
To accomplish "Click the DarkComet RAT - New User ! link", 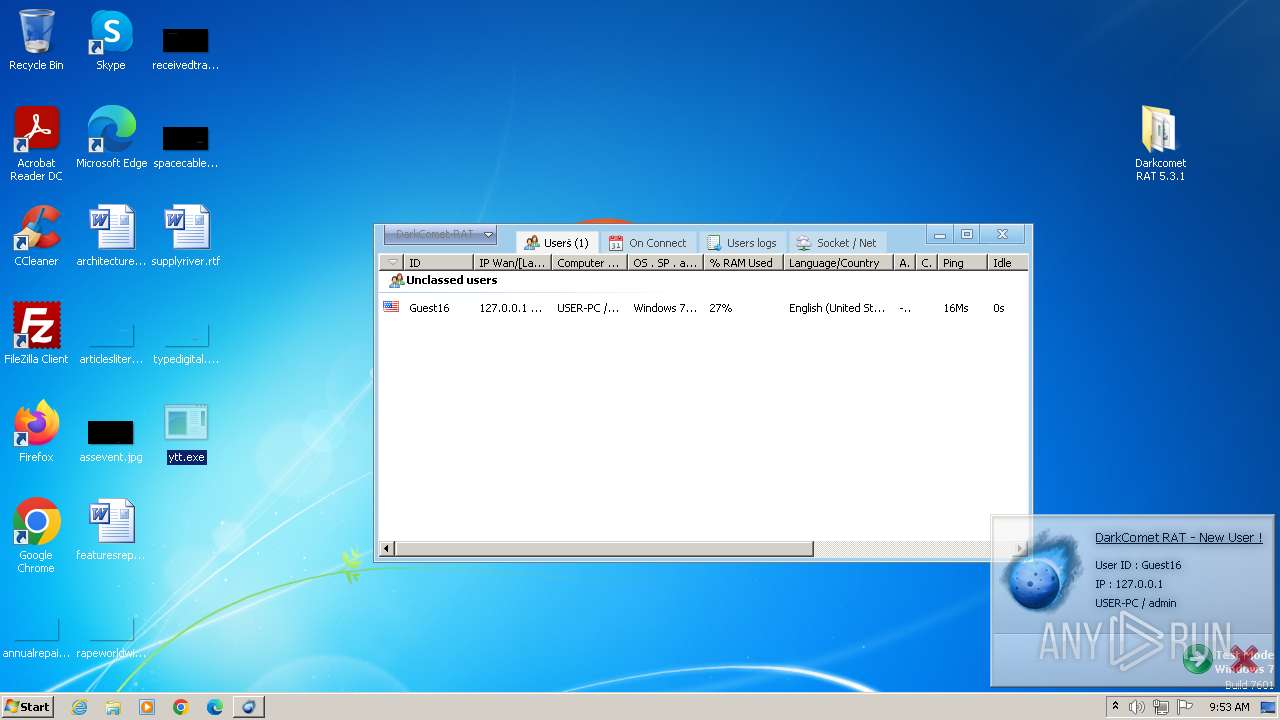I will [1178, 538].
